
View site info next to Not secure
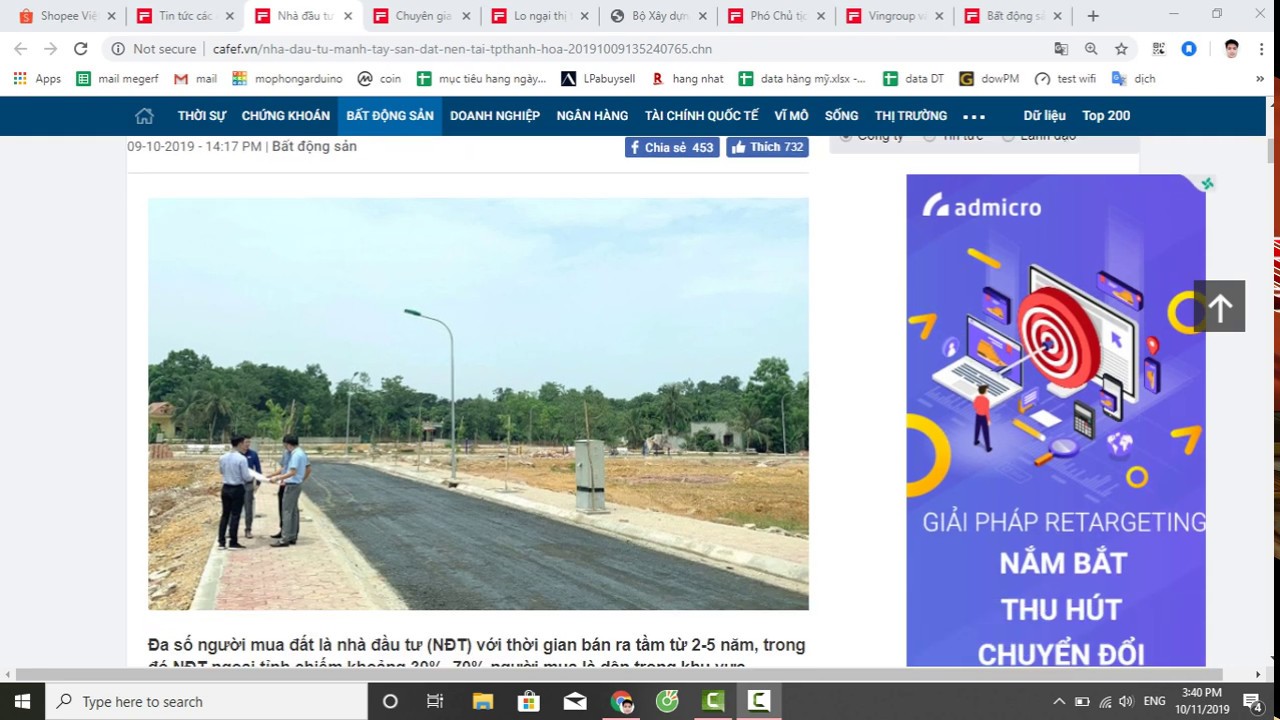118,49
